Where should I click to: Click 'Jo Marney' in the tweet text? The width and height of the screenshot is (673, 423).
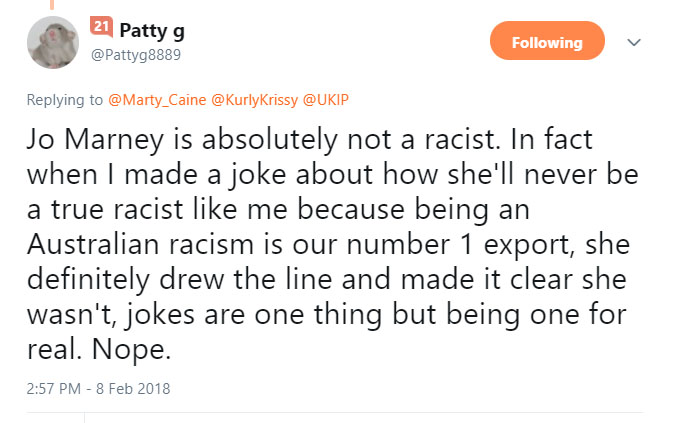(x=95, y=140)
